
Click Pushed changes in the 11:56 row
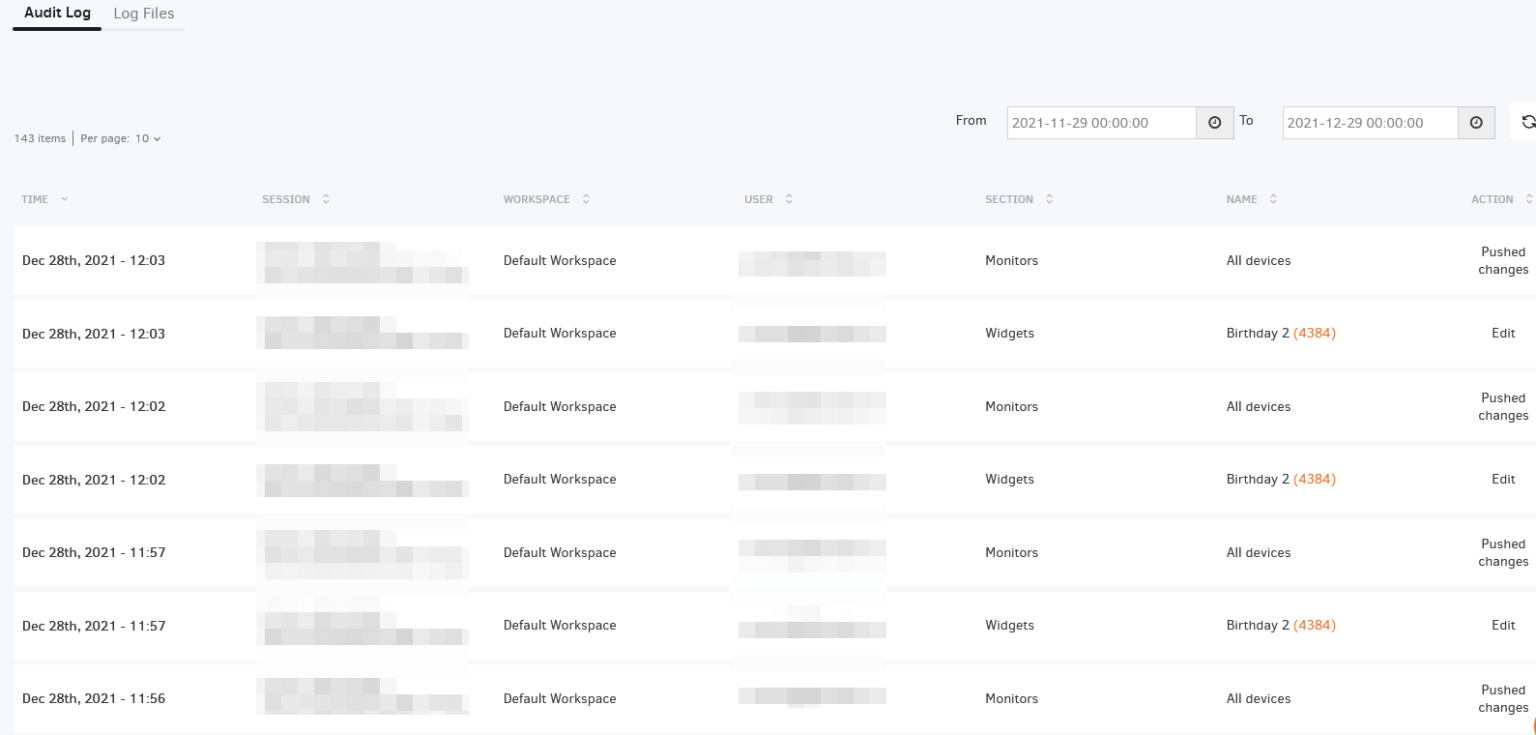(1503, 699)
